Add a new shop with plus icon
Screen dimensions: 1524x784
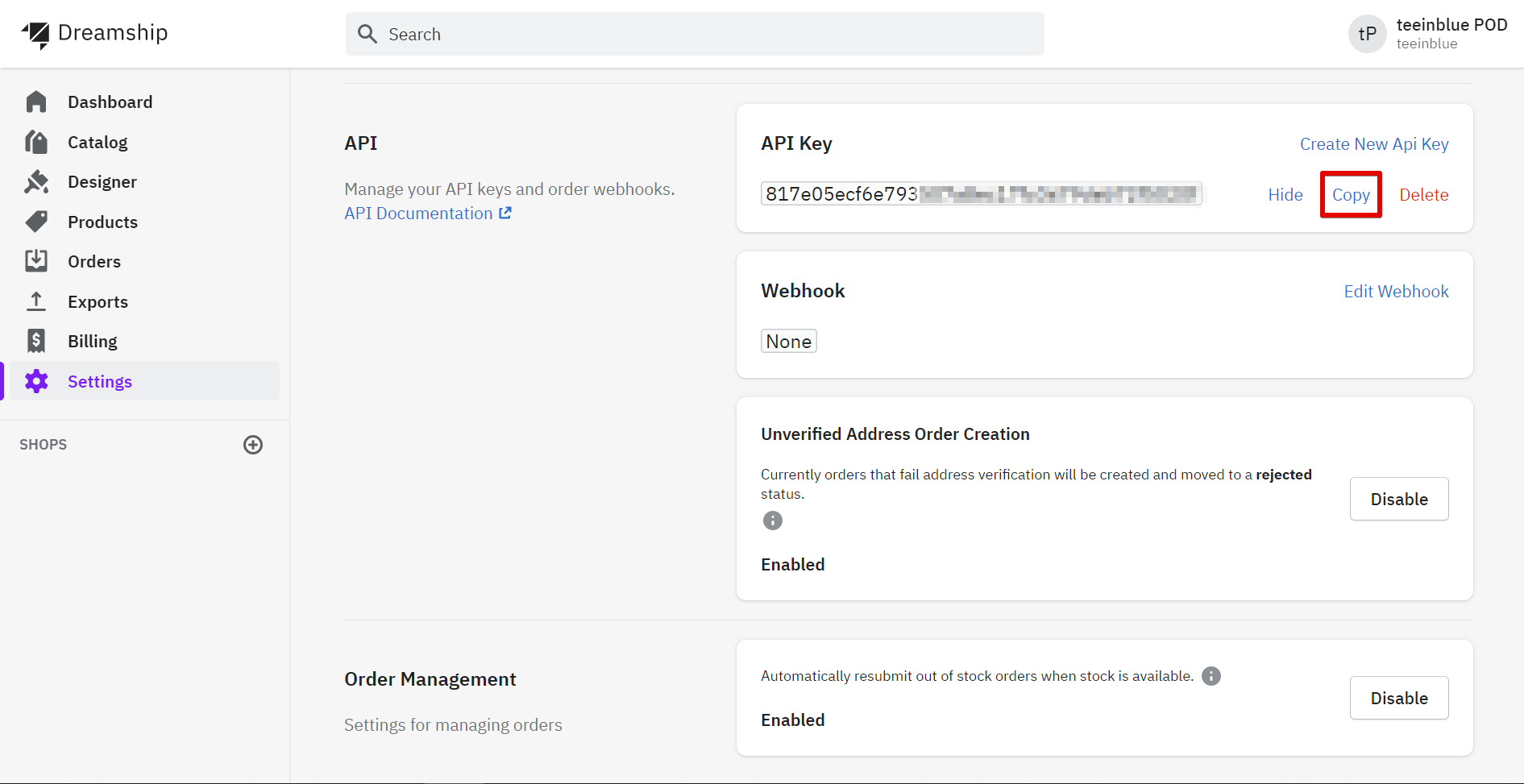click(x=253, y=445)
